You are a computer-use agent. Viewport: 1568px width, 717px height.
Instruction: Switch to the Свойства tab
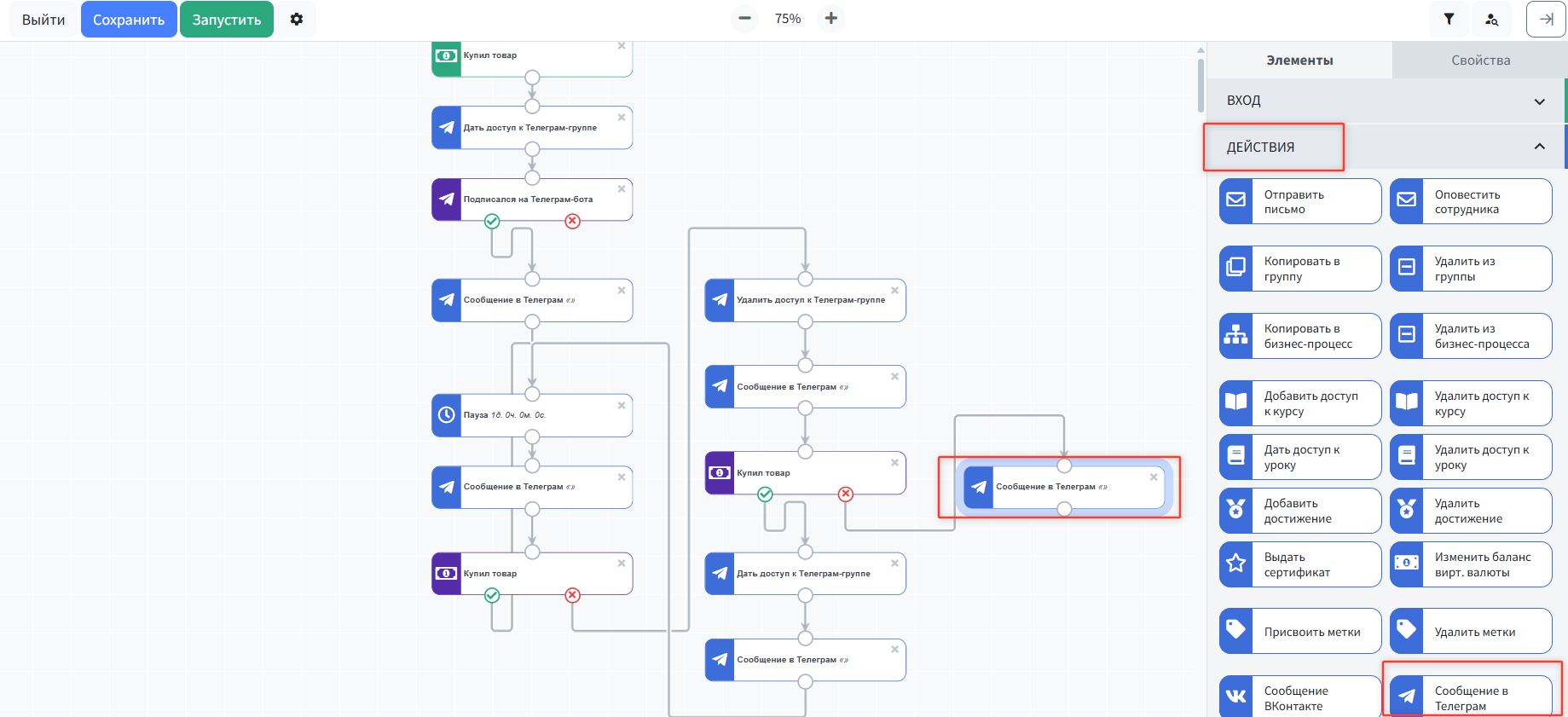click(x=1480, y=61)
